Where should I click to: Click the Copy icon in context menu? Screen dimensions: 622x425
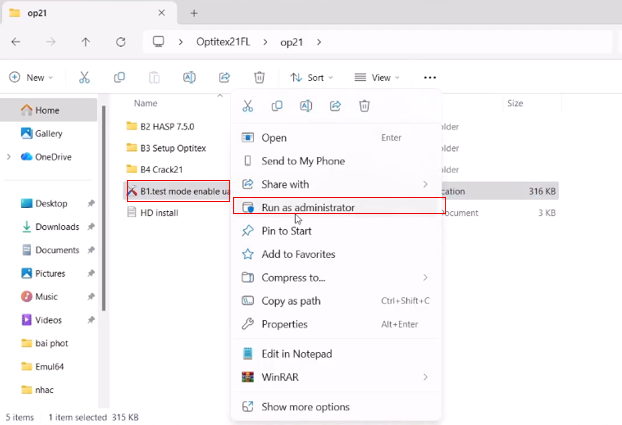[277, 106]
